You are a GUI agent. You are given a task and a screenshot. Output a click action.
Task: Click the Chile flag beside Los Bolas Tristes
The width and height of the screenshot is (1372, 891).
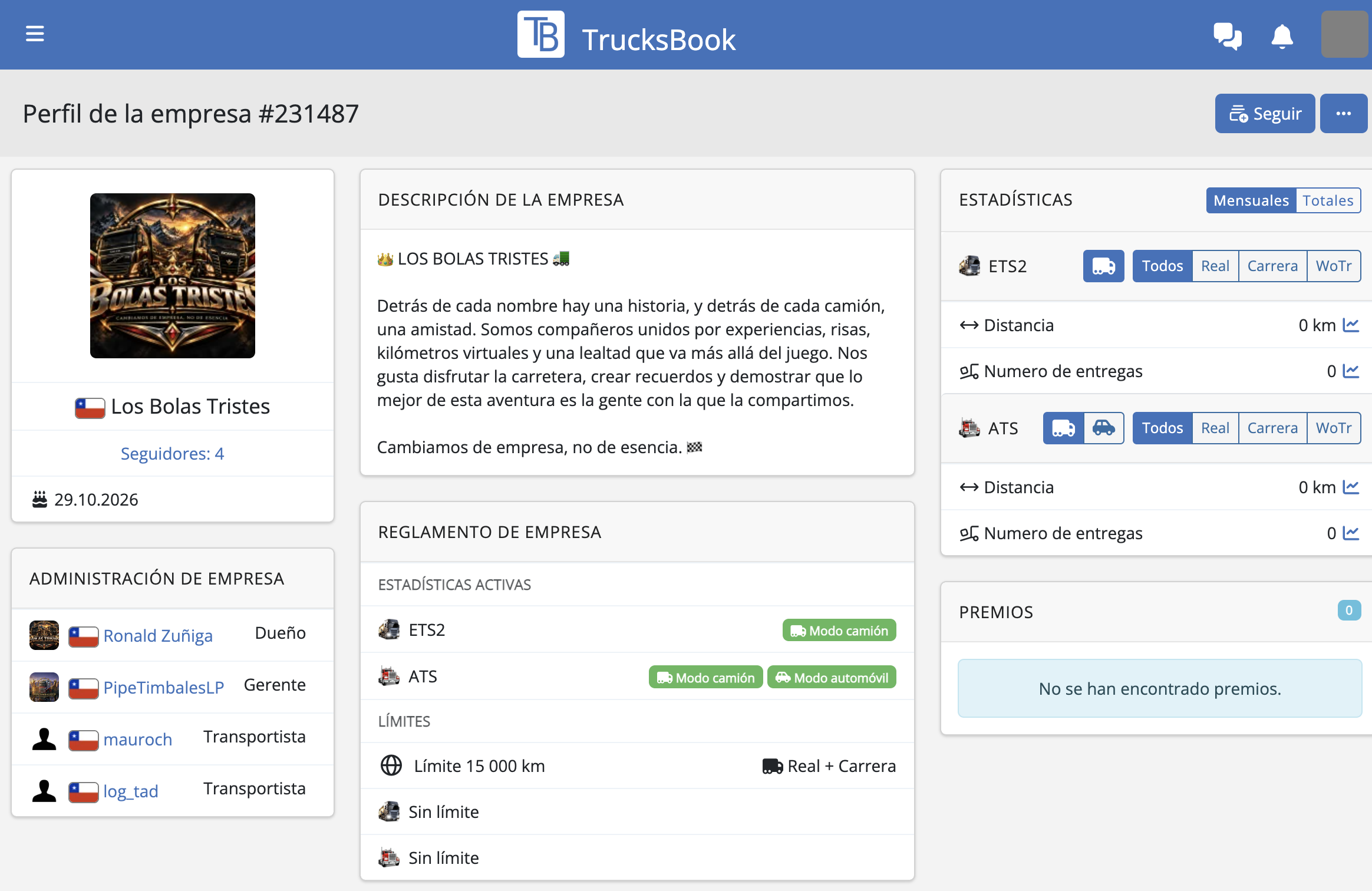(x=90, y=408)
